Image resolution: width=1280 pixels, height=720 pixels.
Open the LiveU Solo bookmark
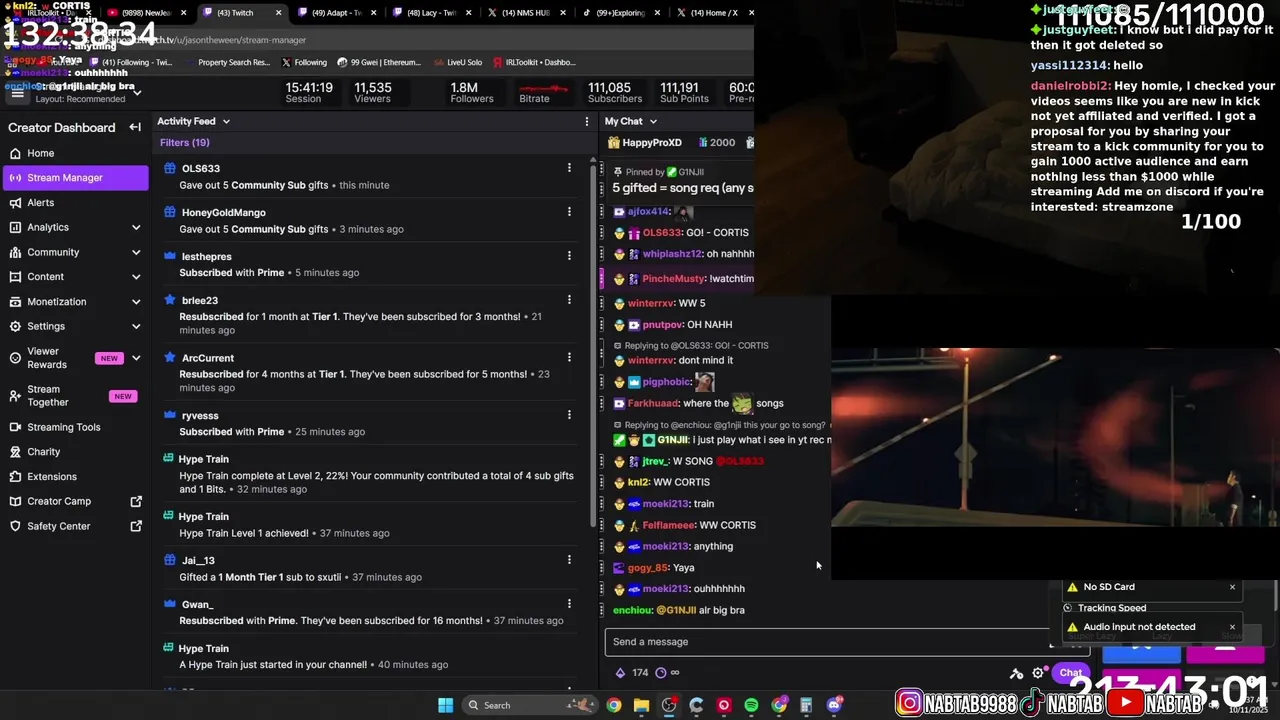(457, 62)
